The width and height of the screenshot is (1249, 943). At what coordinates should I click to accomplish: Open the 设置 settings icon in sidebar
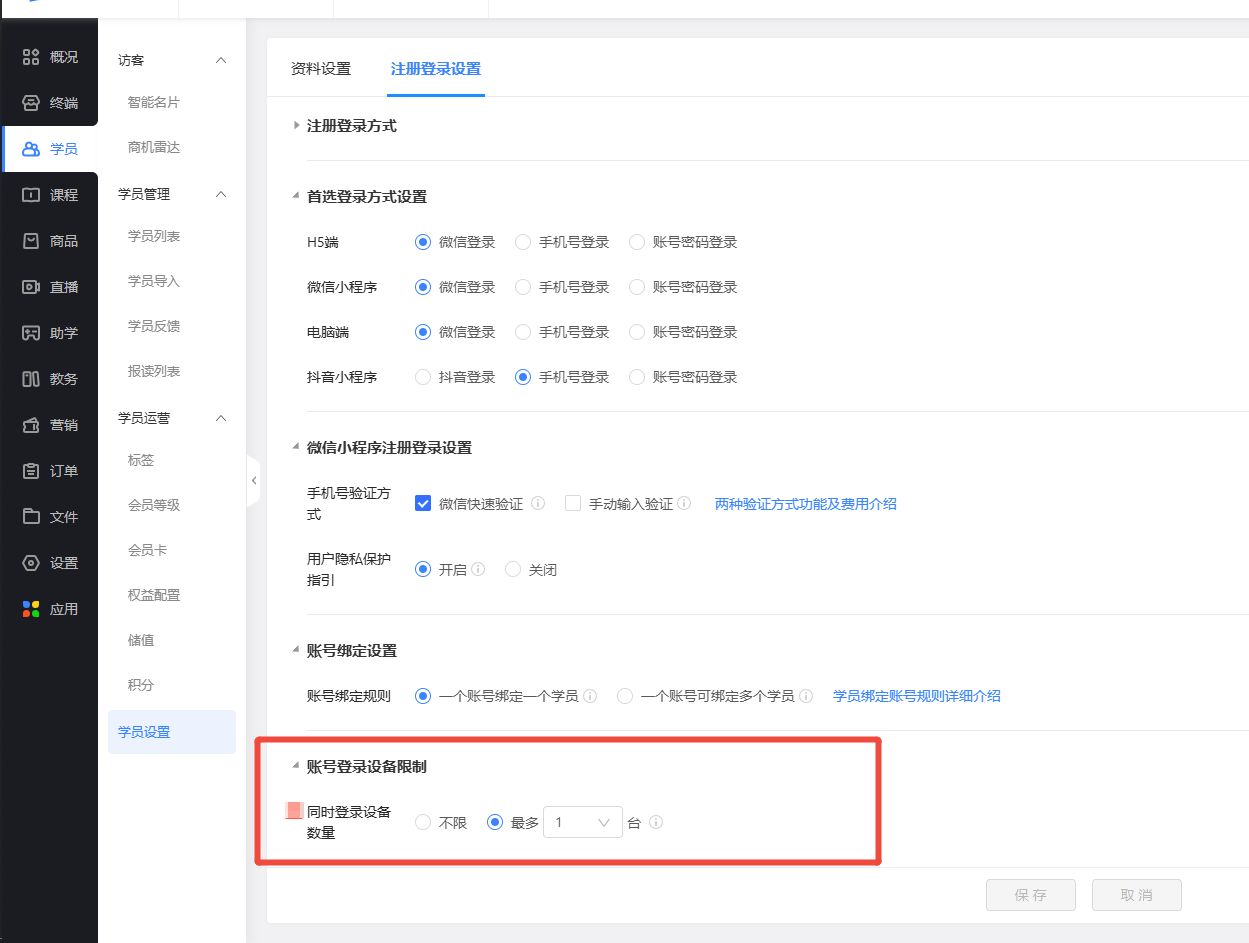tap(31, 563)
